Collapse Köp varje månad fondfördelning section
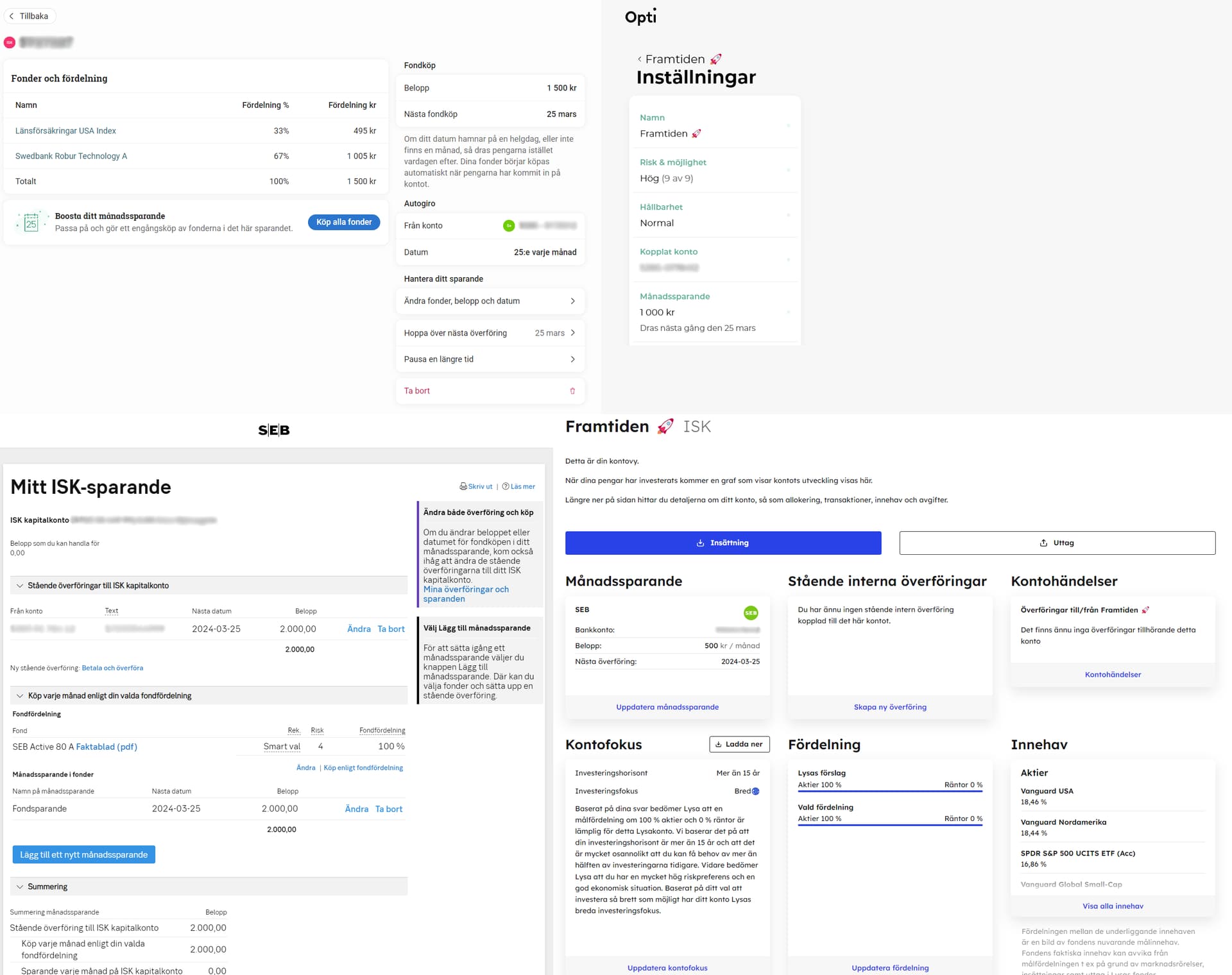 20,696
